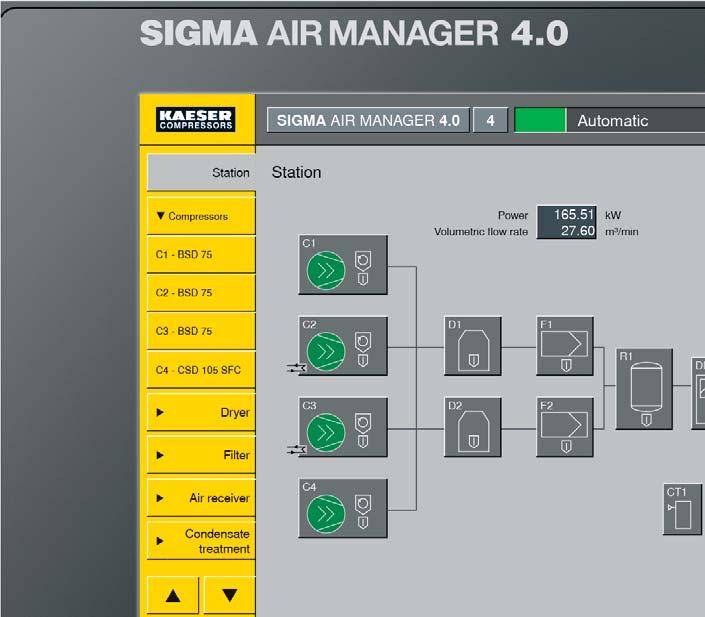Viewport: 705px width, 617px height.
Task: Open air receiver R1 block
Action: pyautogui.click(x=644, y=389)
